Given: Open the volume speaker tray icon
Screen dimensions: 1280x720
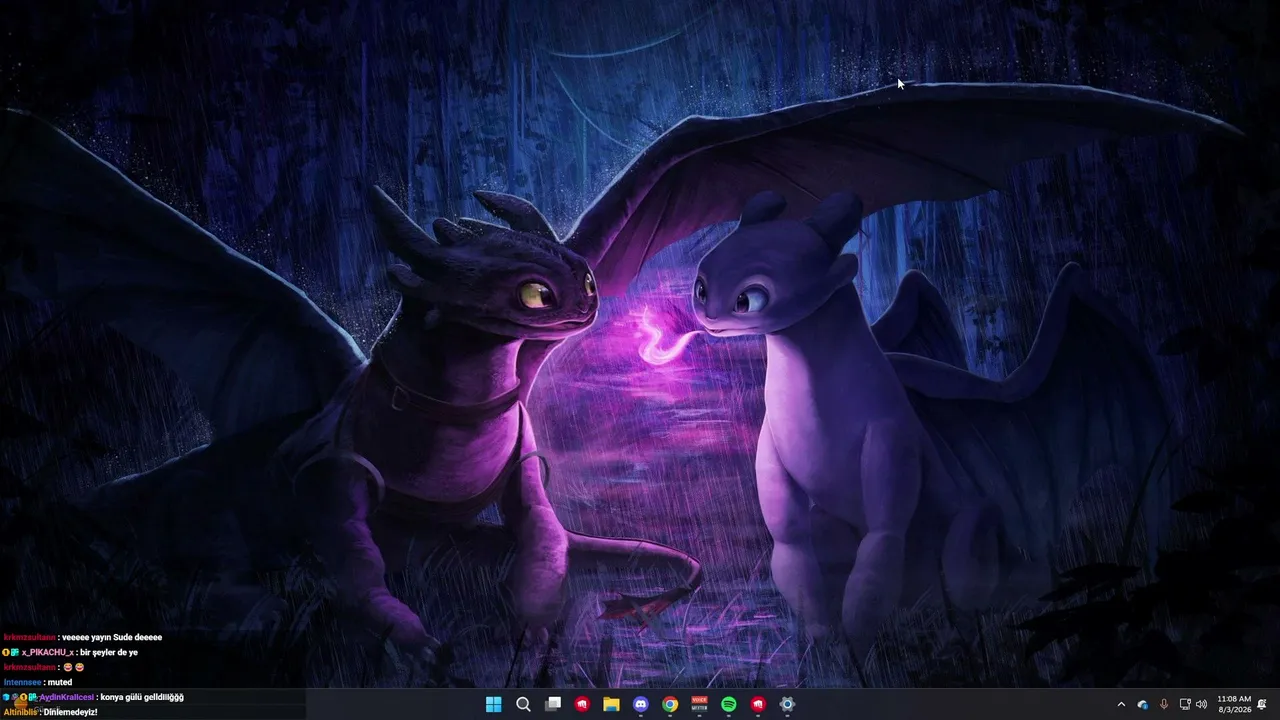Looking at the screenshot, I should pos(1201,704).
